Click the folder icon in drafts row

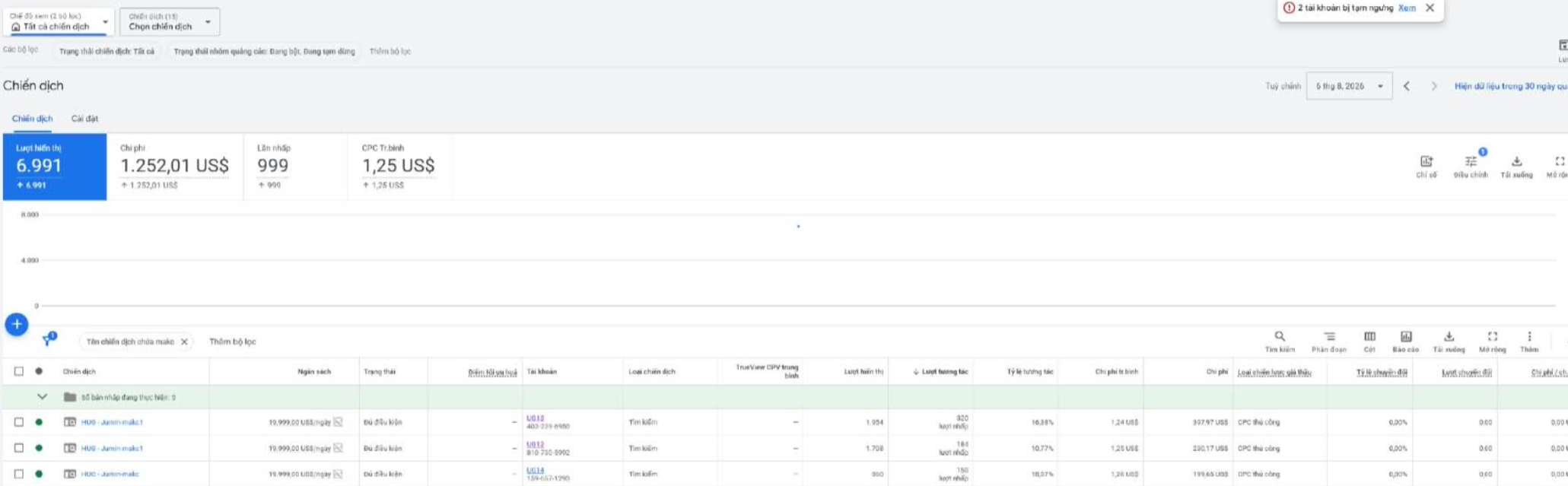pos(70,397)
